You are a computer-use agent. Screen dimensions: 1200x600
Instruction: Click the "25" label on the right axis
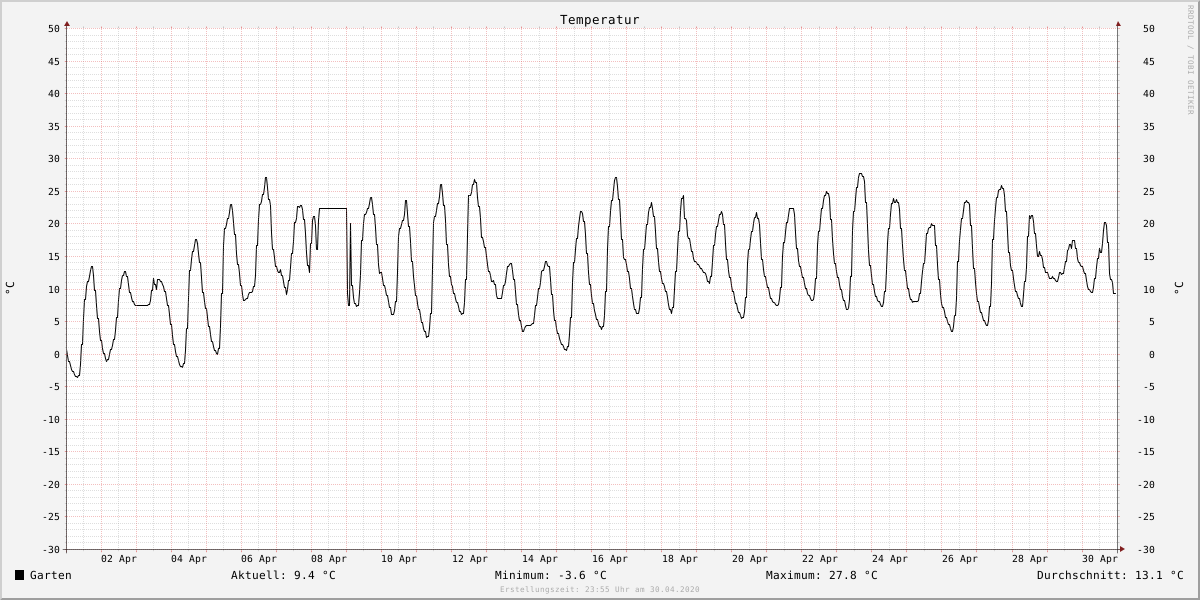(x=1149, y=191)
